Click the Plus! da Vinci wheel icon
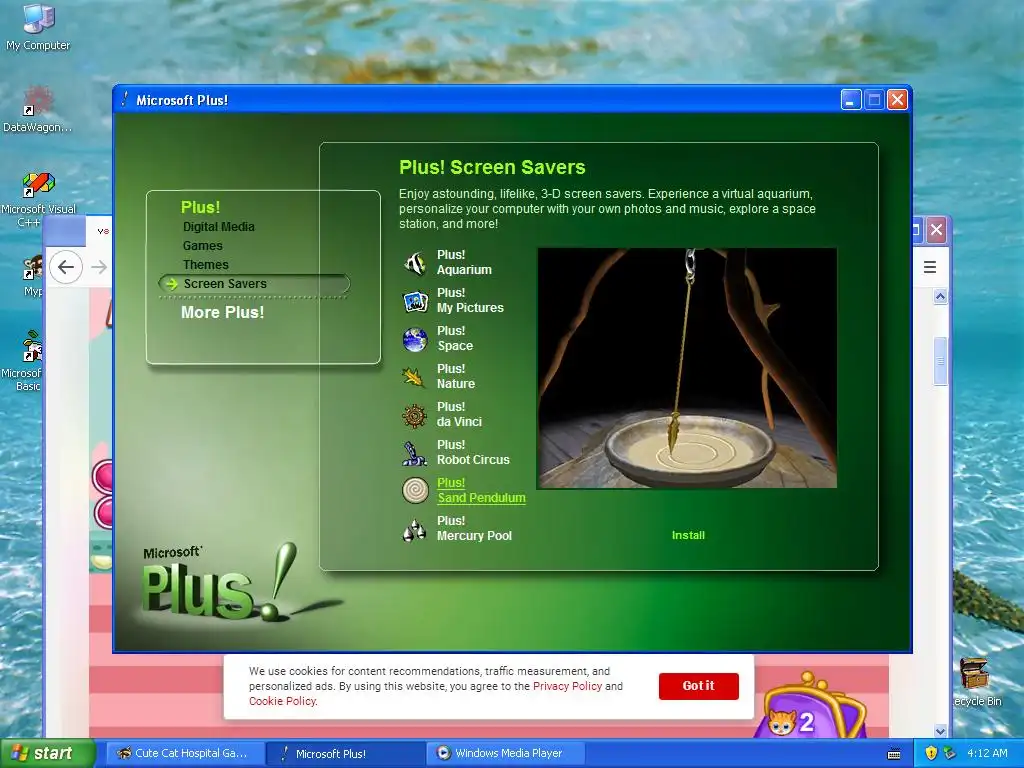Viewport: 1024px width, 768px height. (x=415, y=415)
